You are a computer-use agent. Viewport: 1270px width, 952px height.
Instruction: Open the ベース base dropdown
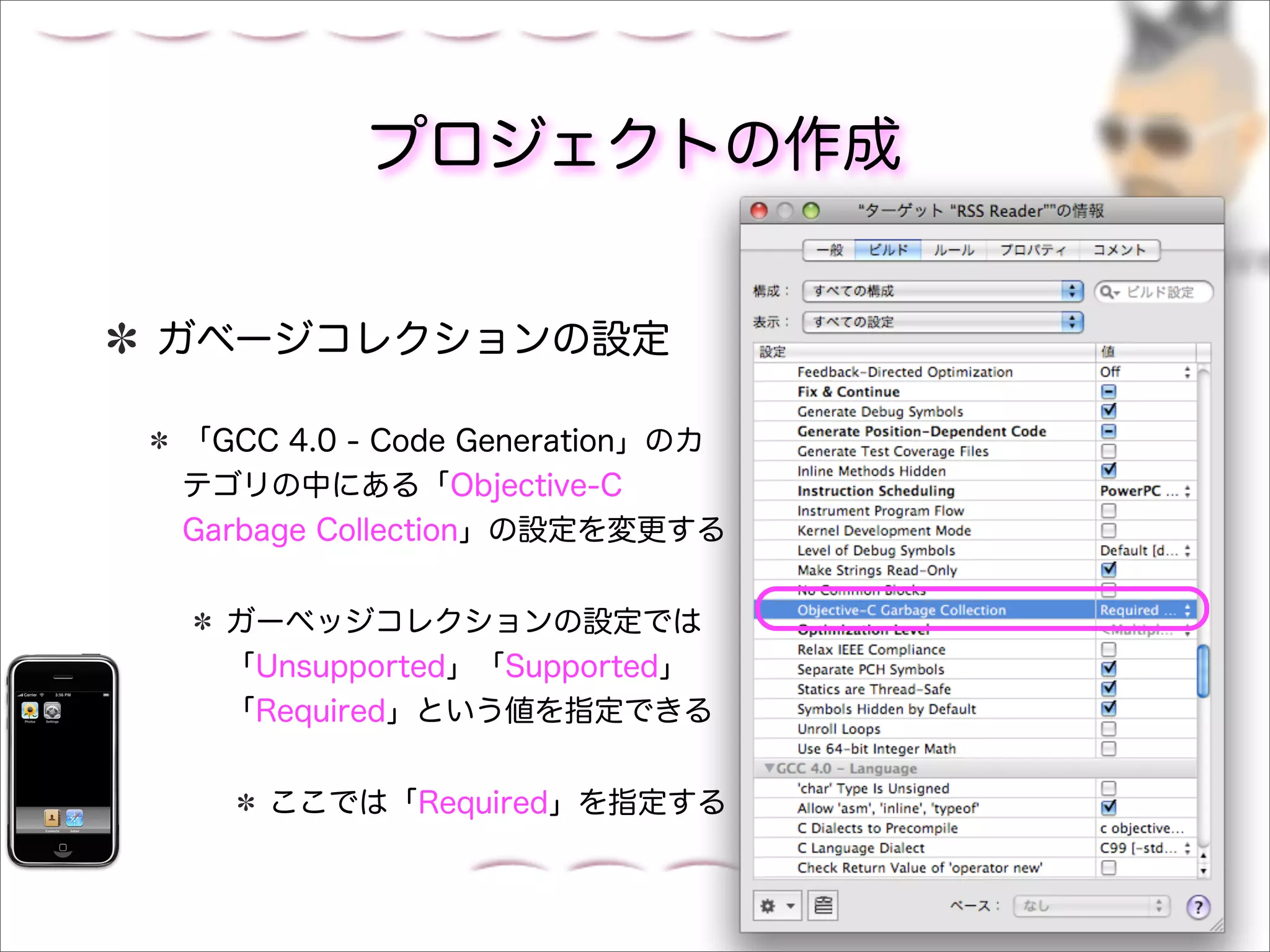(1091, 906)
